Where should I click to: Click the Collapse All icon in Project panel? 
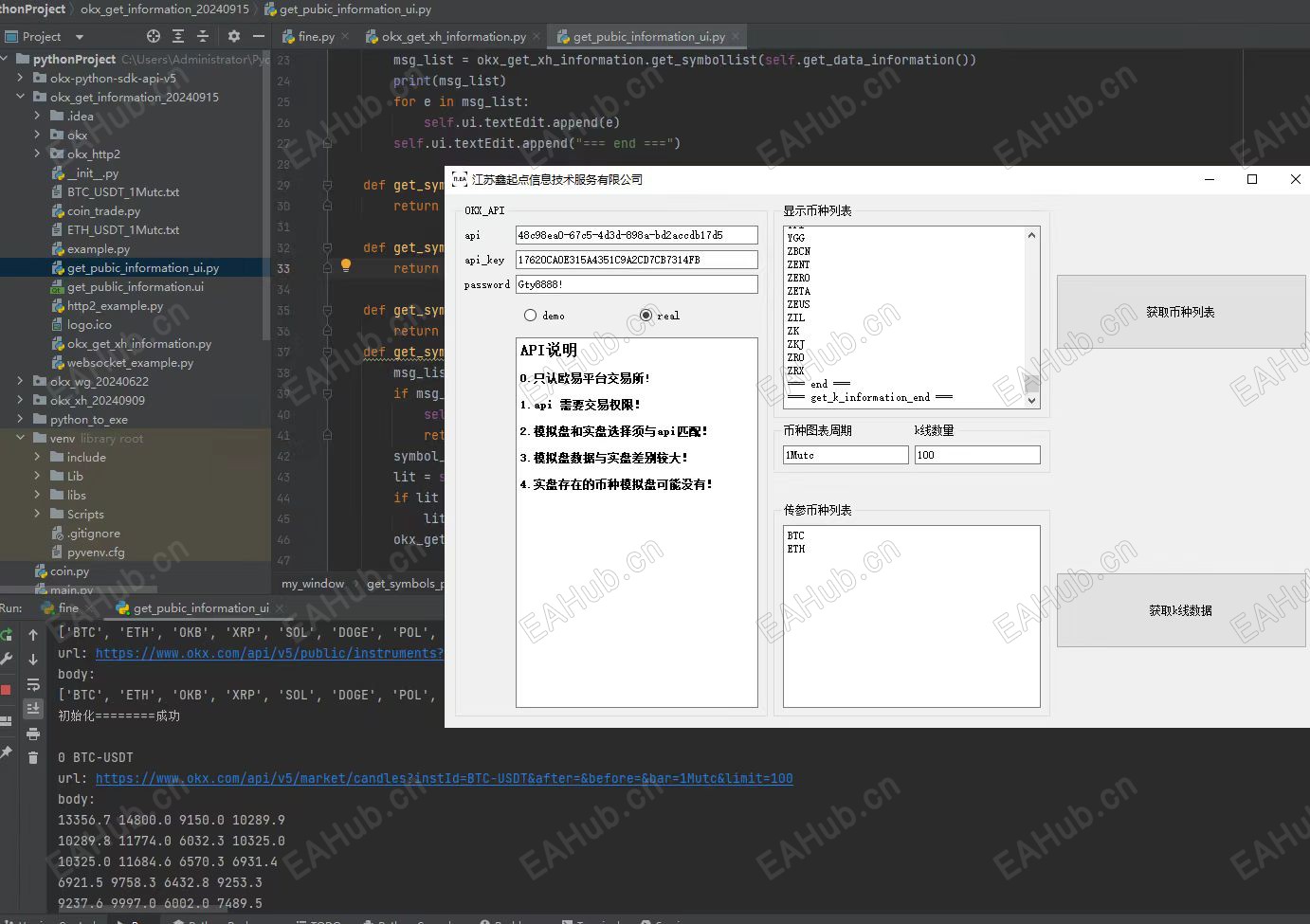[203, 36]
